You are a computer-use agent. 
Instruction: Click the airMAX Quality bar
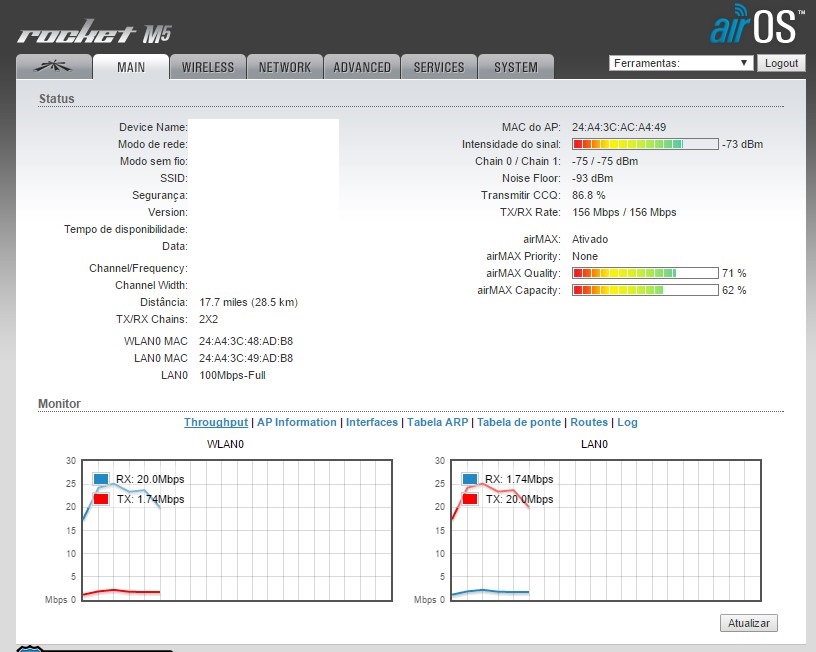[645, 273]
